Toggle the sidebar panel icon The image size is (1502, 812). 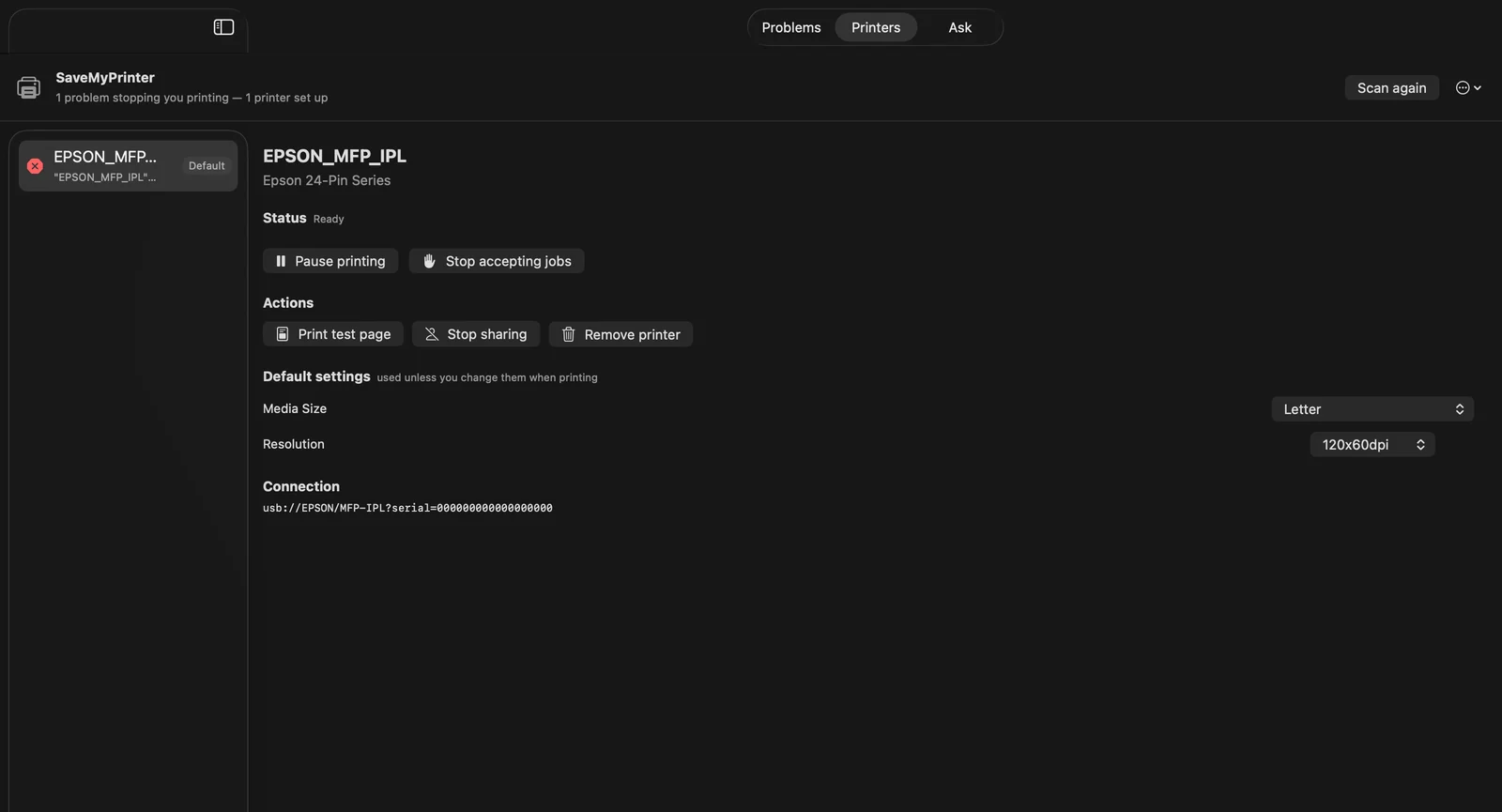(223, 27)
